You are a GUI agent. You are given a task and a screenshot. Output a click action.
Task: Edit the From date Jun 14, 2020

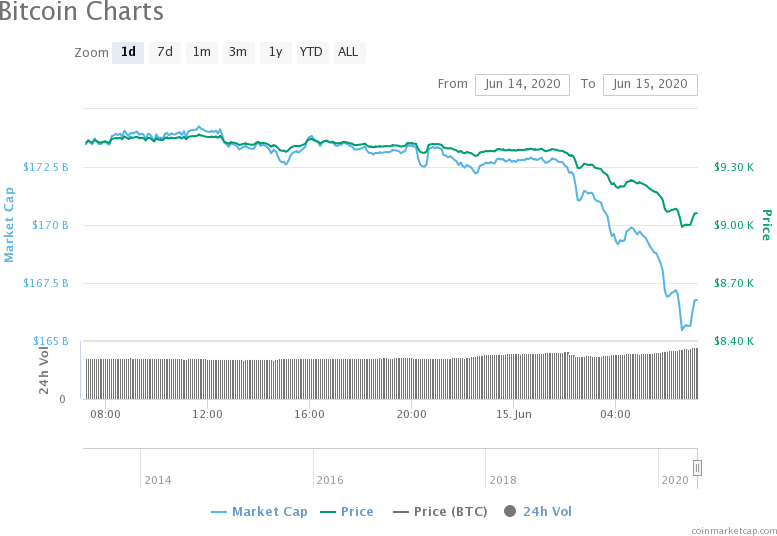tap(522, 84)
